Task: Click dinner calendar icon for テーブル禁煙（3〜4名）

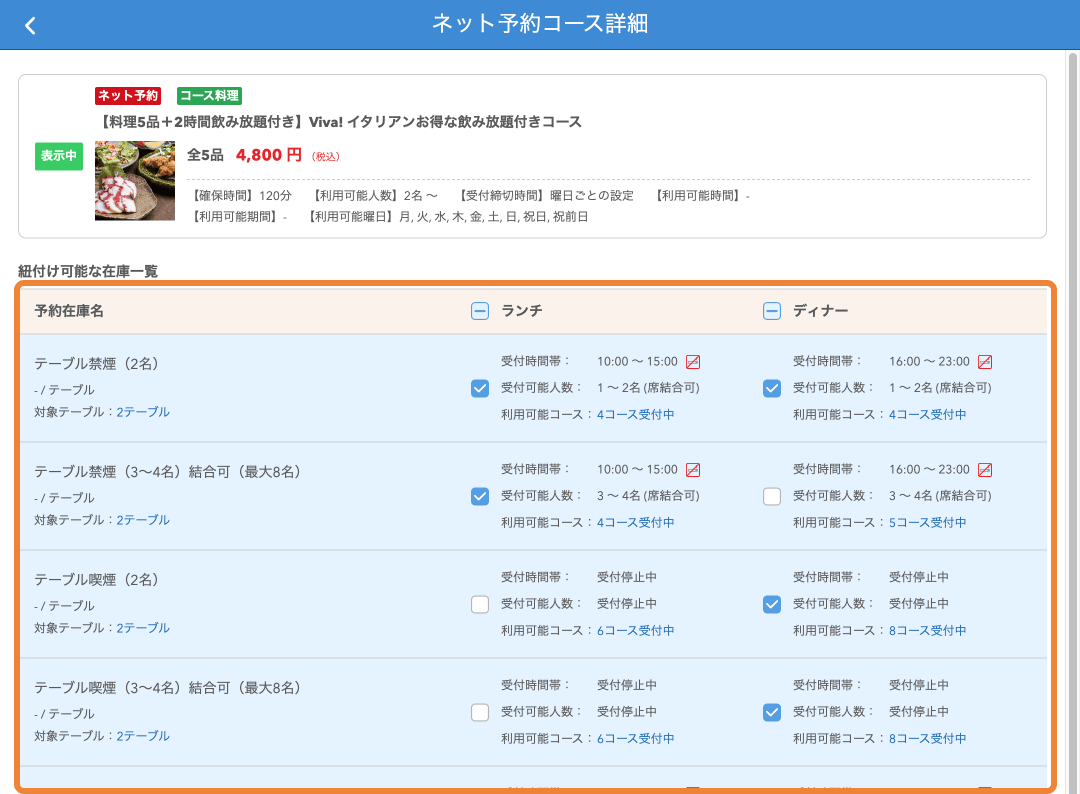Action: (x=985, y=470)
